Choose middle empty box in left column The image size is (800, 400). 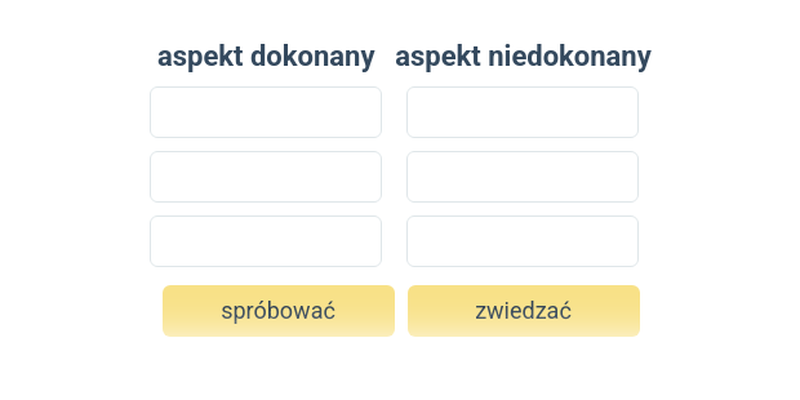click(265, 177)
